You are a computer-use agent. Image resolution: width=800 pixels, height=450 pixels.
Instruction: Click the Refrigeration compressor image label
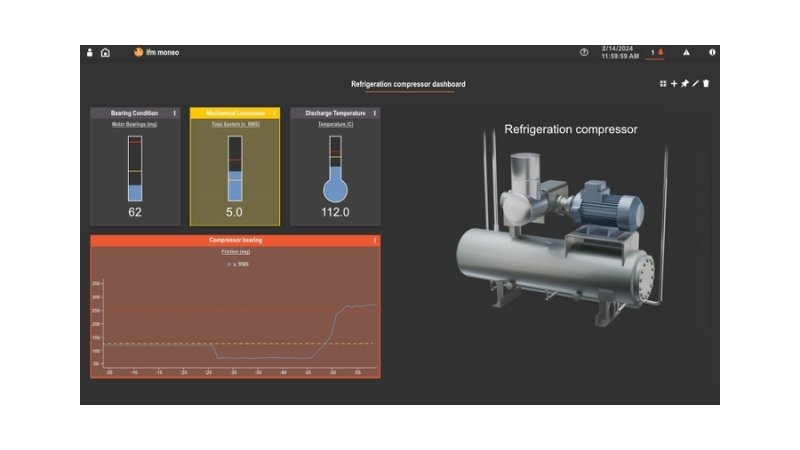tap(571, 130)
